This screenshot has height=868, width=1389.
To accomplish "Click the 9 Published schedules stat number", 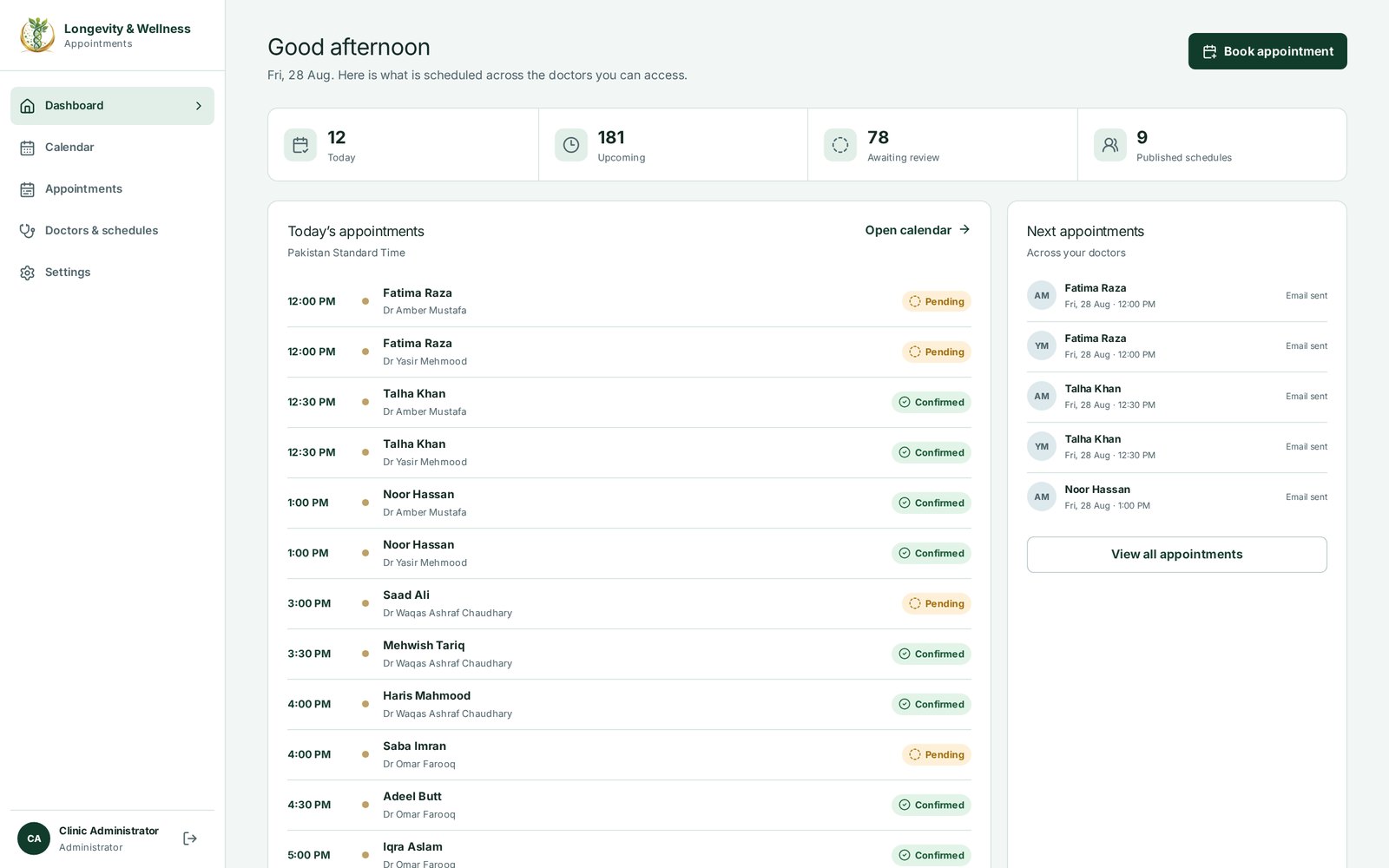I will 1142,137.
